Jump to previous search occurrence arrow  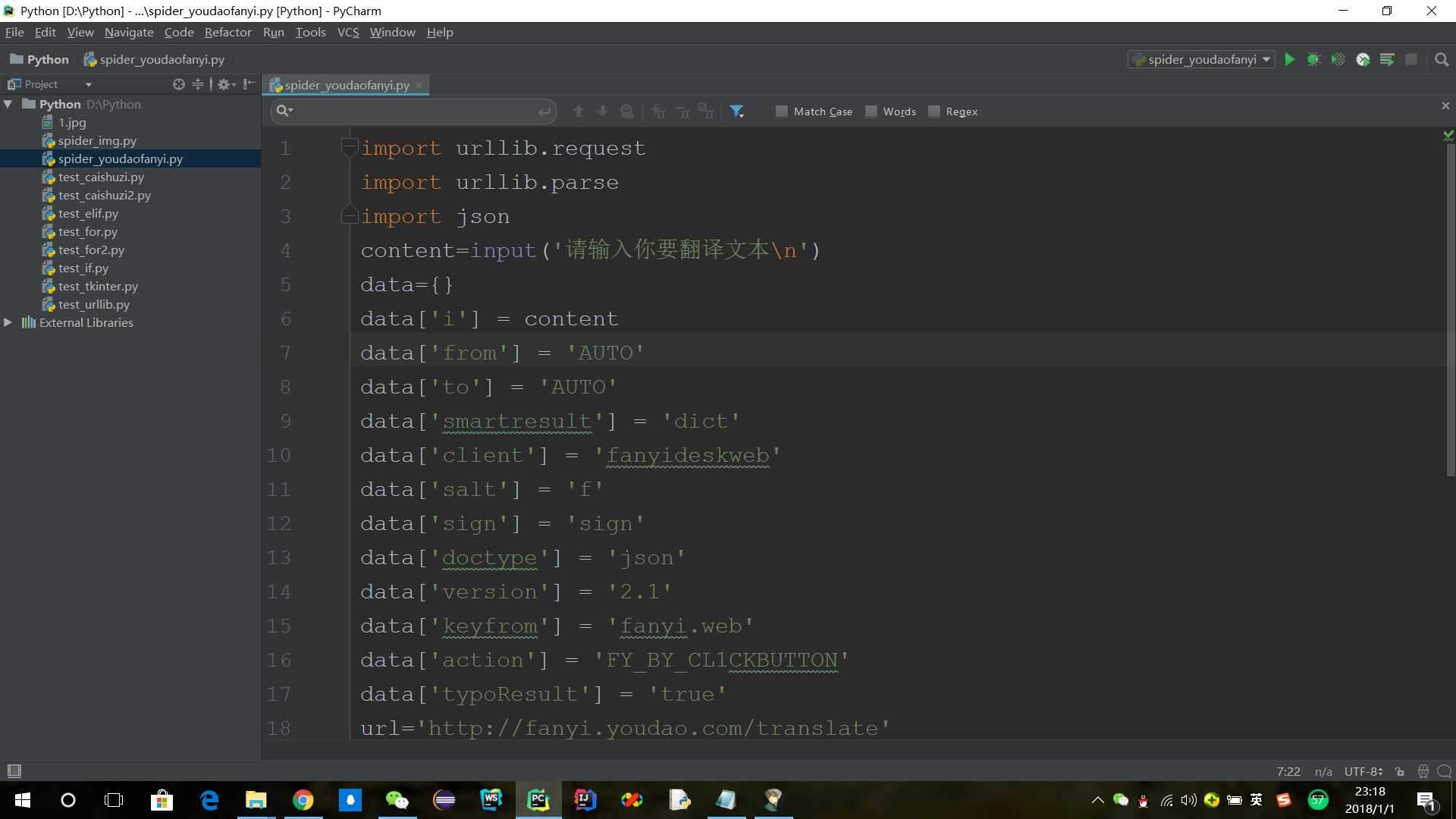tap(579, 111)
